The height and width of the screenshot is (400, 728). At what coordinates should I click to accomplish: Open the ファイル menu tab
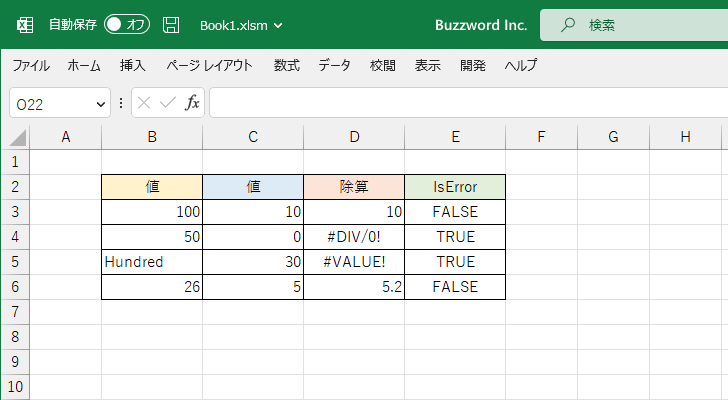30,66
